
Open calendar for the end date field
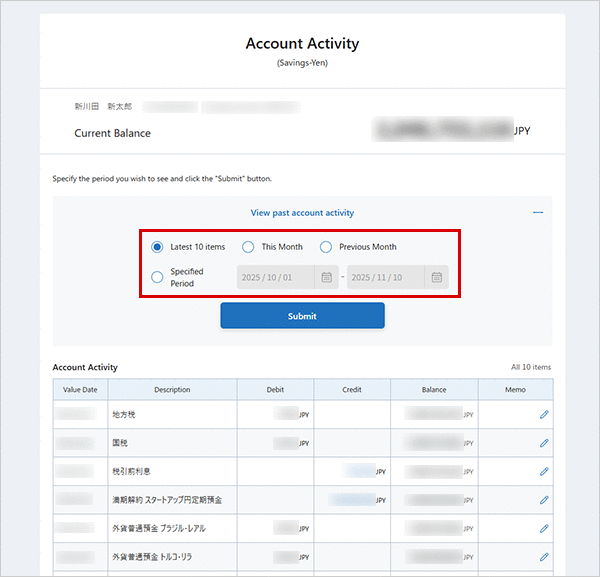click(x=436, y=277)
